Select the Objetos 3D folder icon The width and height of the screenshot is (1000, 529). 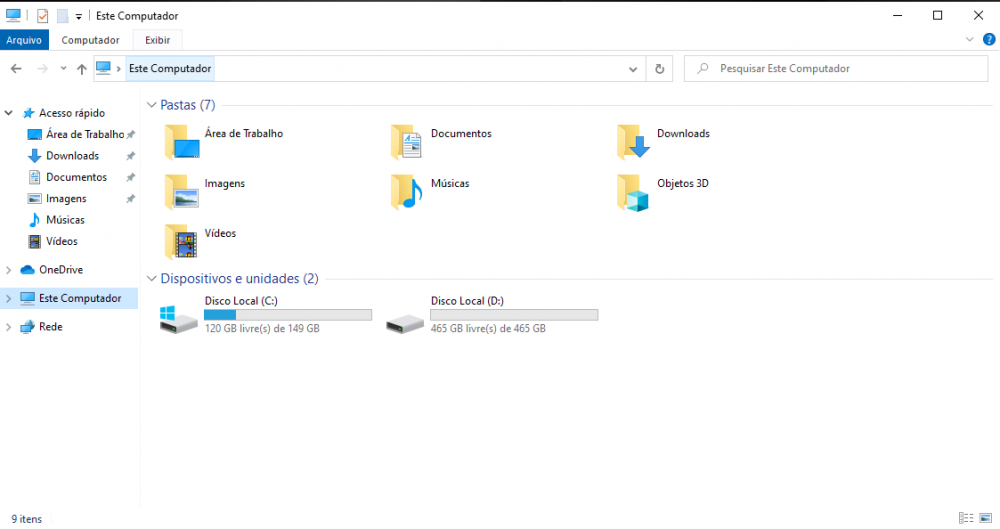pyautogui.click(x=634, y=192)
